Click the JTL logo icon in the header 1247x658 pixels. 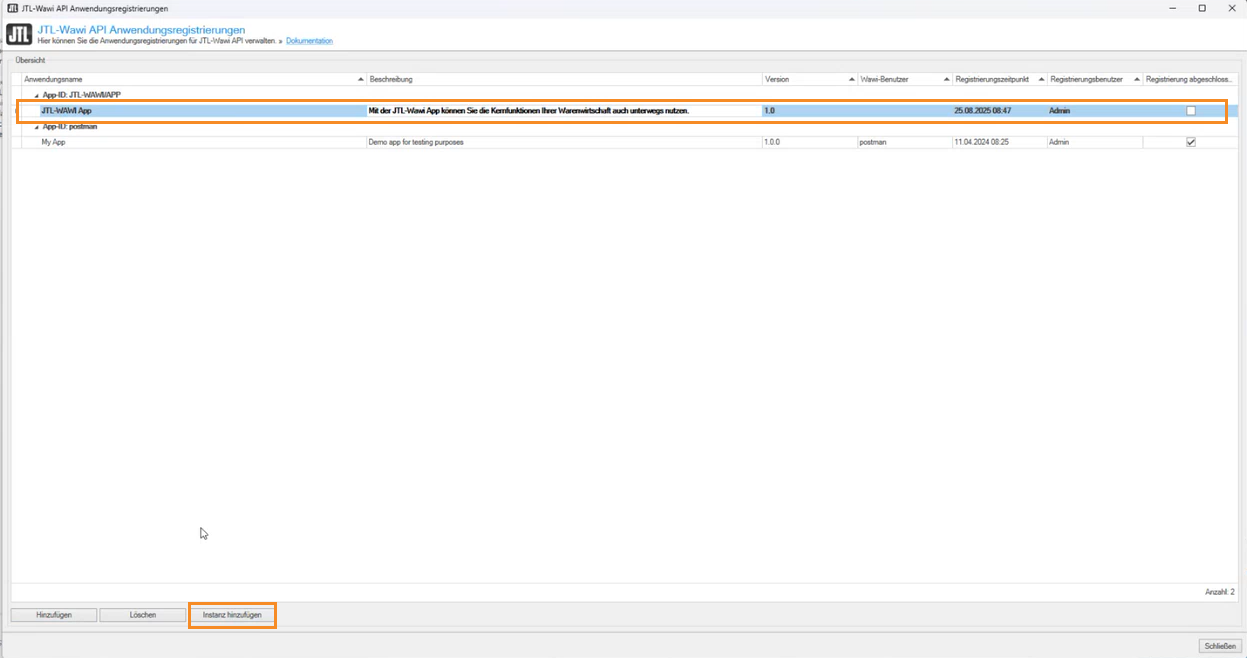click(19, 35)
